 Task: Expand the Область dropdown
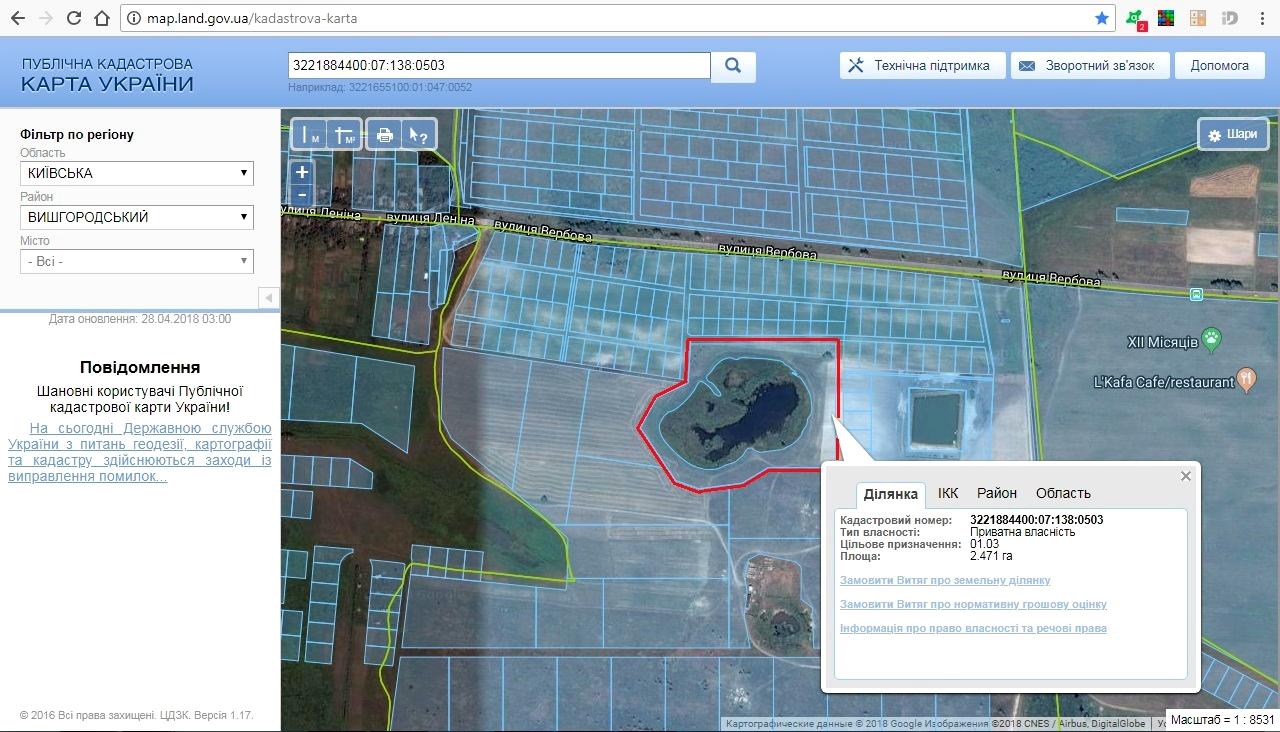click(x=136, y=173)
